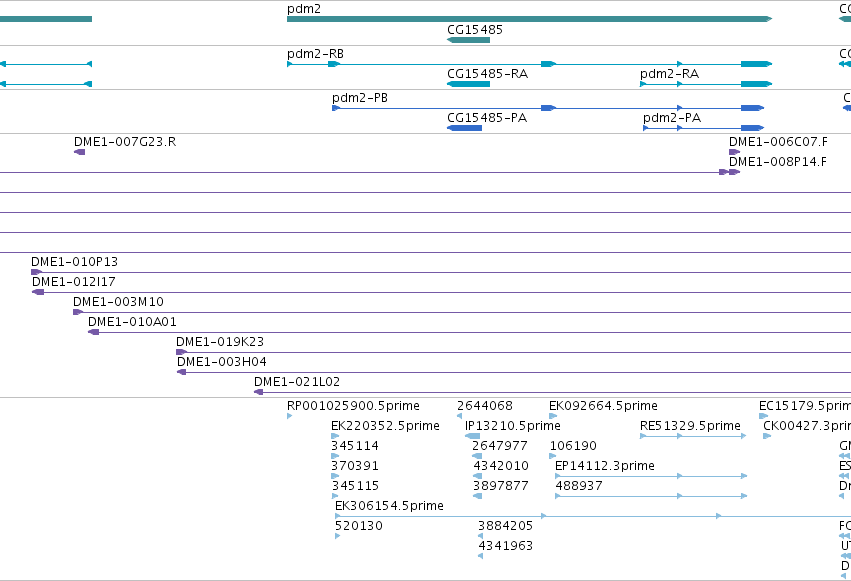Select the 2647977 EST marker
851x581 pixels.
(477, 456)
